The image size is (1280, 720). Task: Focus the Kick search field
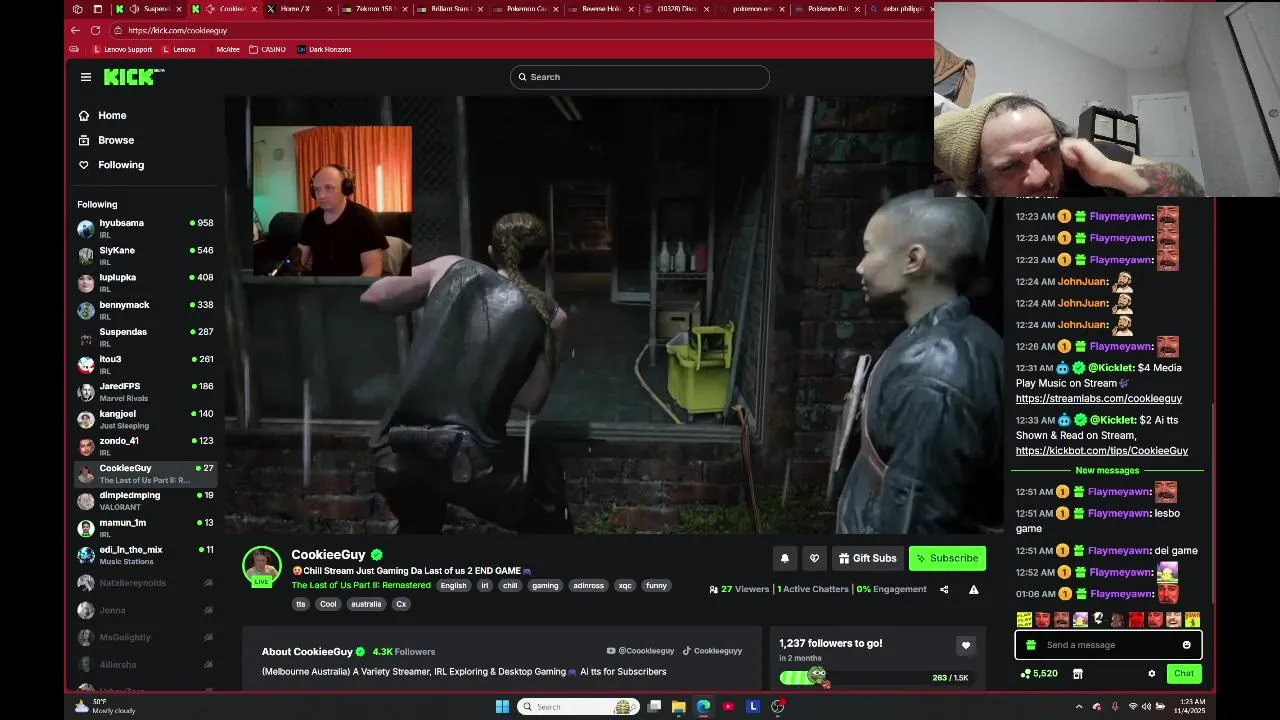(640, 77)
